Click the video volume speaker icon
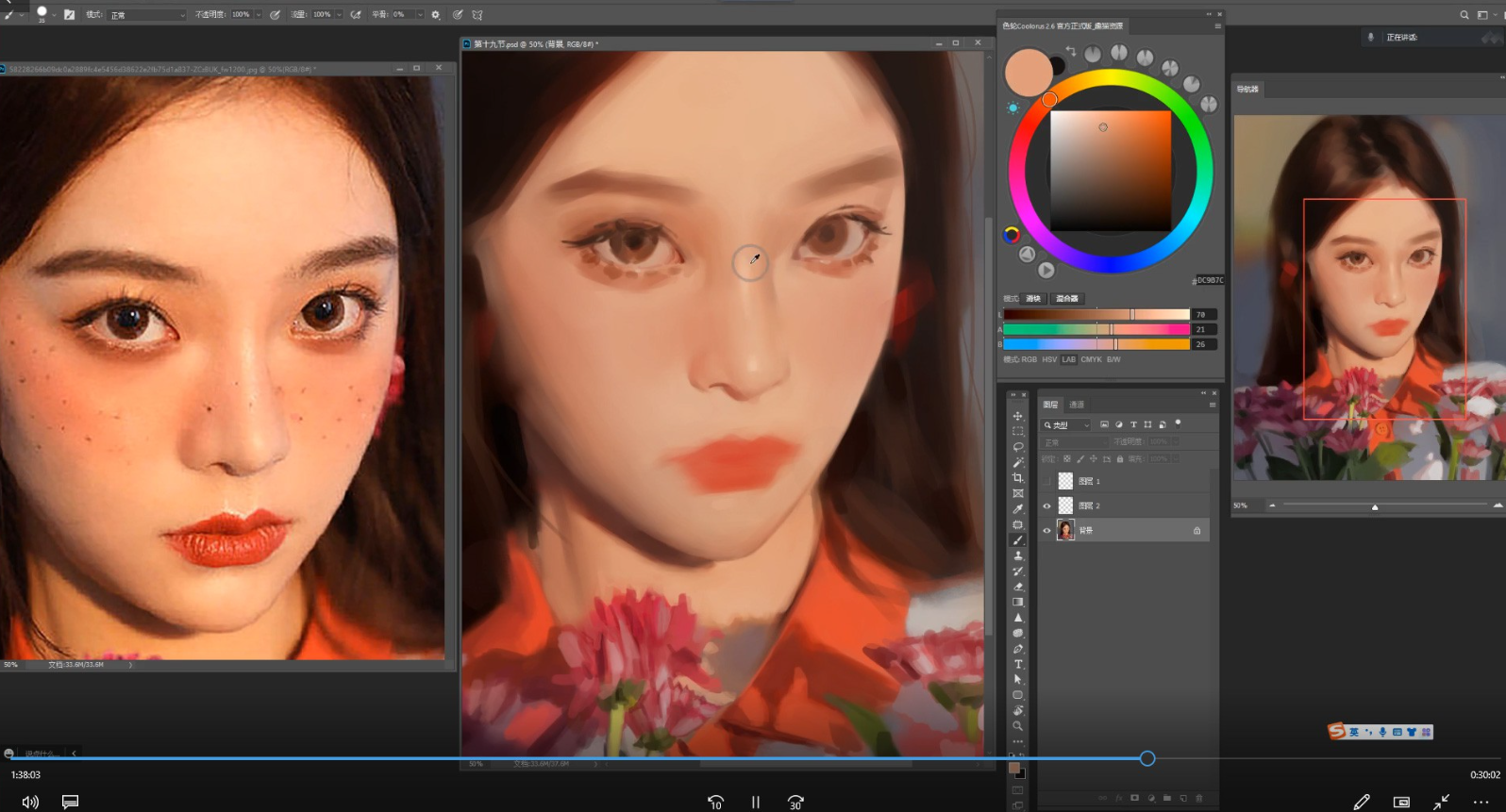Screen dimensions: 1506x812 [30, 802]
